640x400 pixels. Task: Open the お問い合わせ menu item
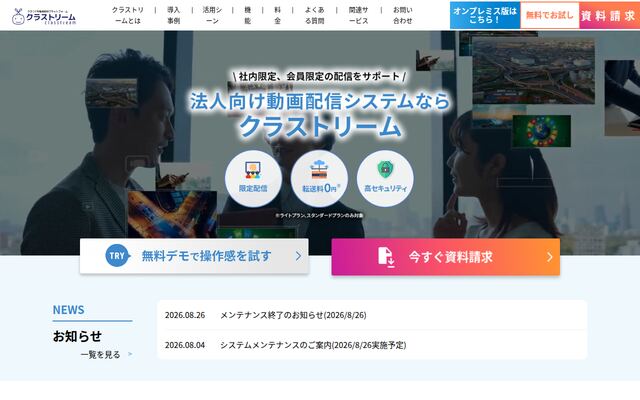pyautogui.click(x=402, y=15)
